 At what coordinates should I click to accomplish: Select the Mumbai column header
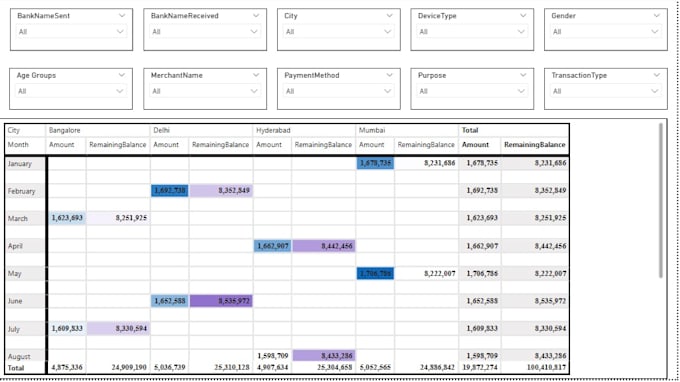click(x=372, y=130)
